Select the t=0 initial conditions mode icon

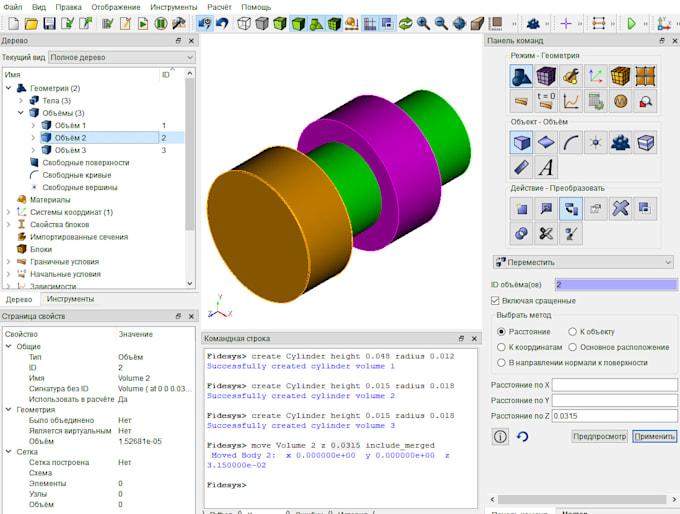[546, 101]
